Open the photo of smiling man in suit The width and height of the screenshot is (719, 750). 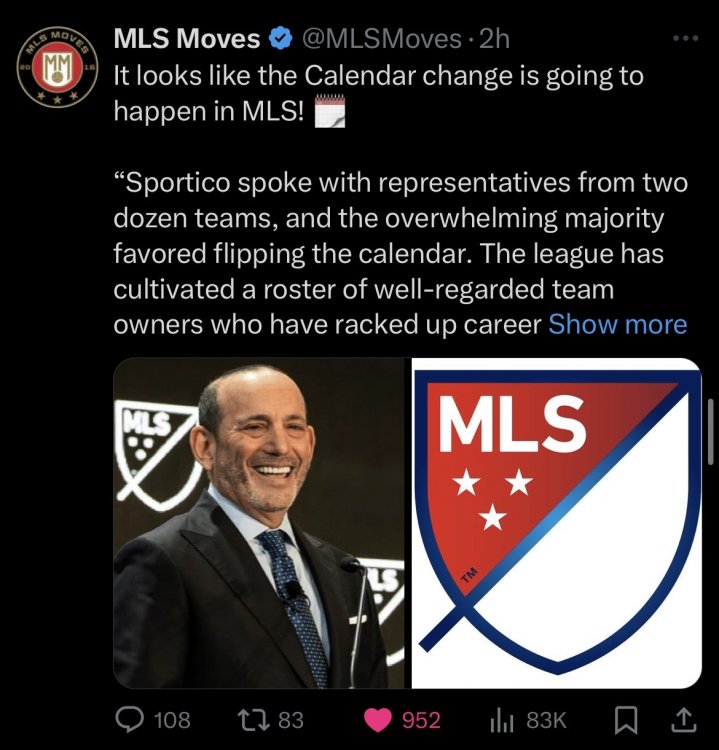[259, 523]
